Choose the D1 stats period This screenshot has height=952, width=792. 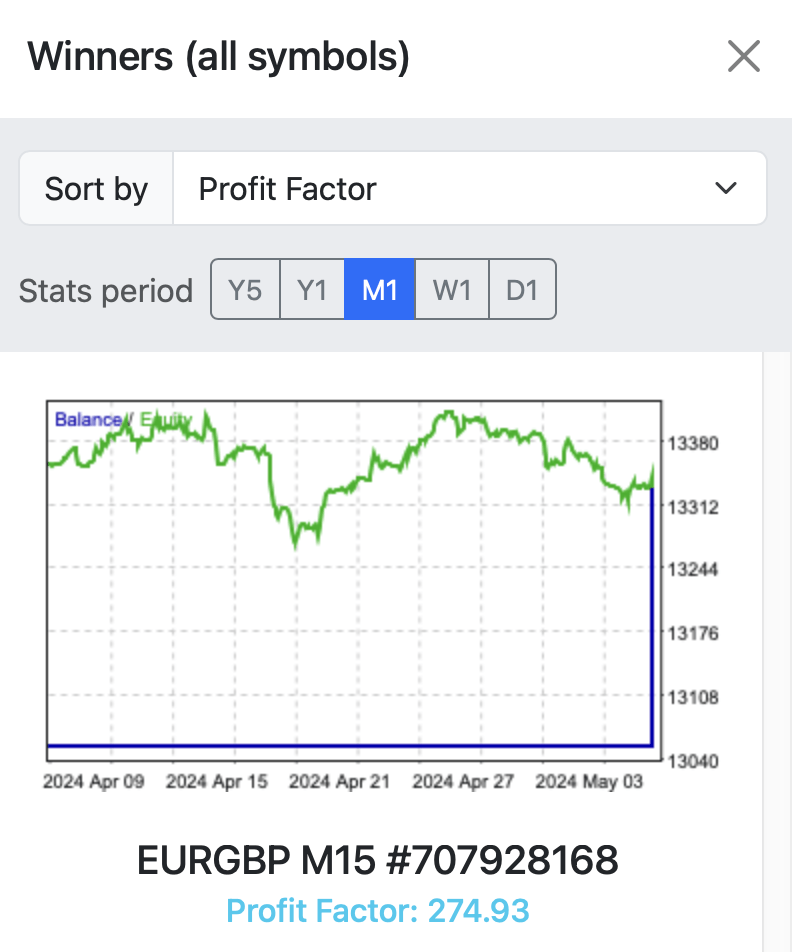(522, 290)
